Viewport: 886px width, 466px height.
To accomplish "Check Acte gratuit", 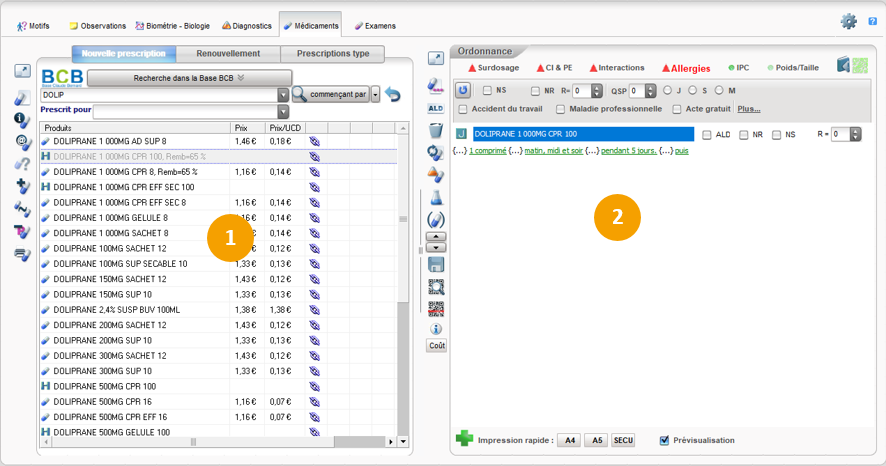I will tap(676, 109).
